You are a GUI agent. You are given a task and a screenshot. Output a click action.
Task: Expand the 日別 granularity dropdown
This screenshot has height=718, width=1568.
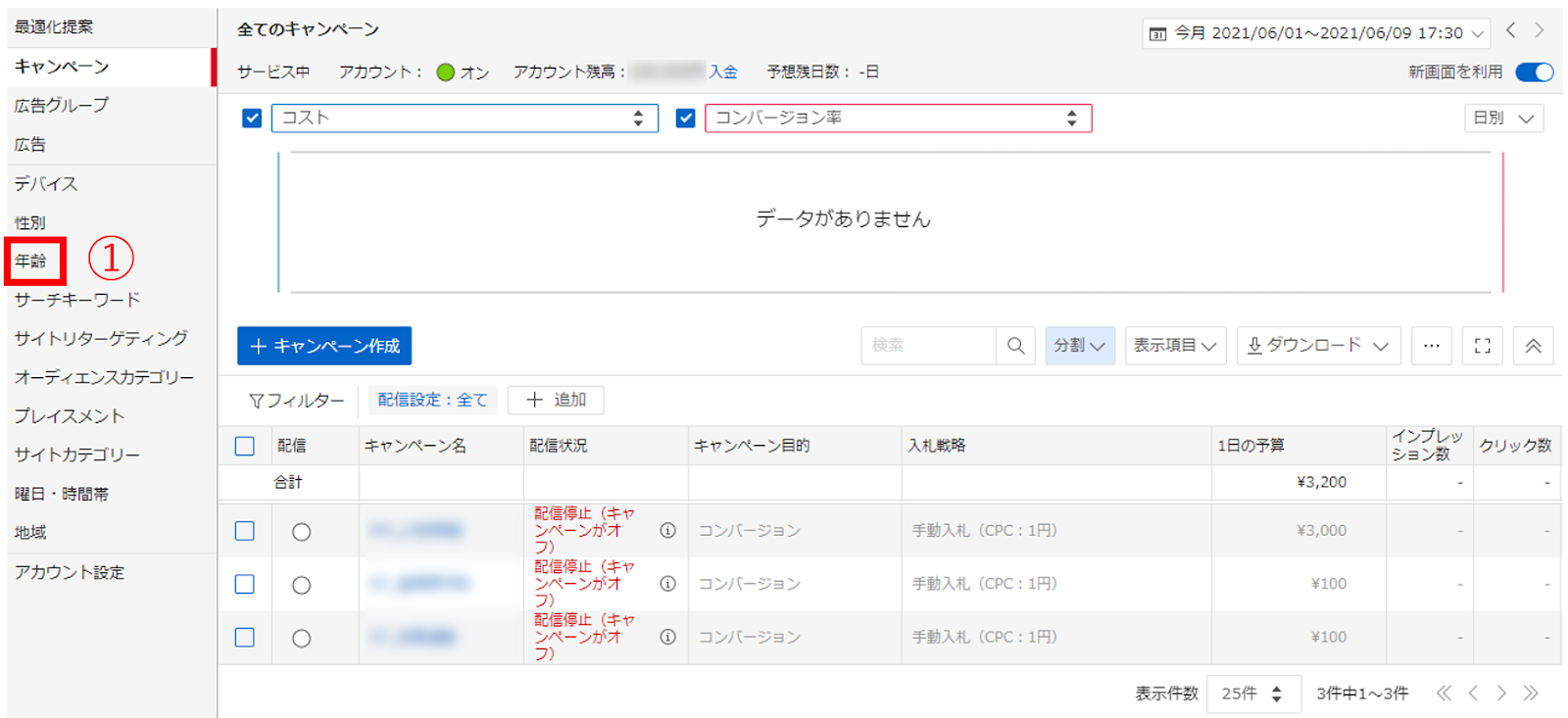1502,119
